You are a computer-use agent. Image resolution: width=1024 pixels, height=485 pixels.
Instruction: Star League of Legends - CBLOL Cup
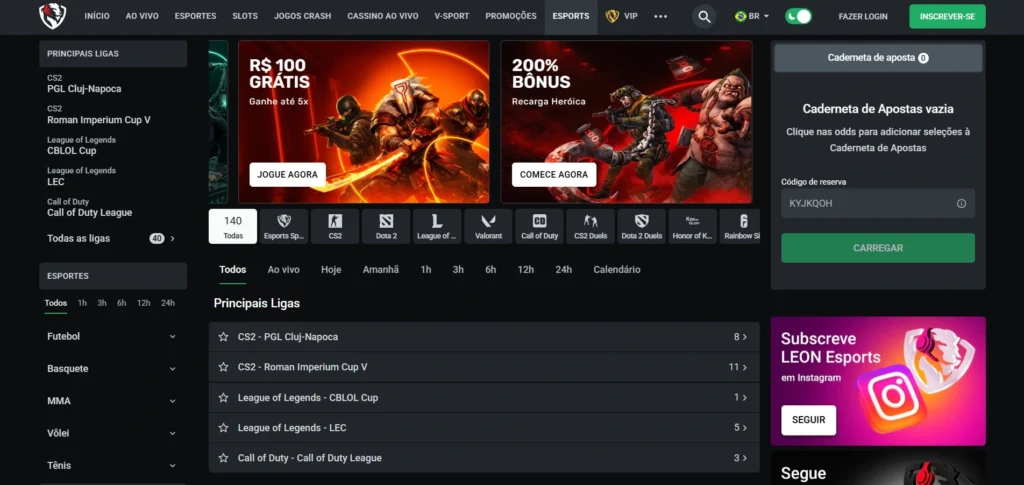tap(223, 398)
